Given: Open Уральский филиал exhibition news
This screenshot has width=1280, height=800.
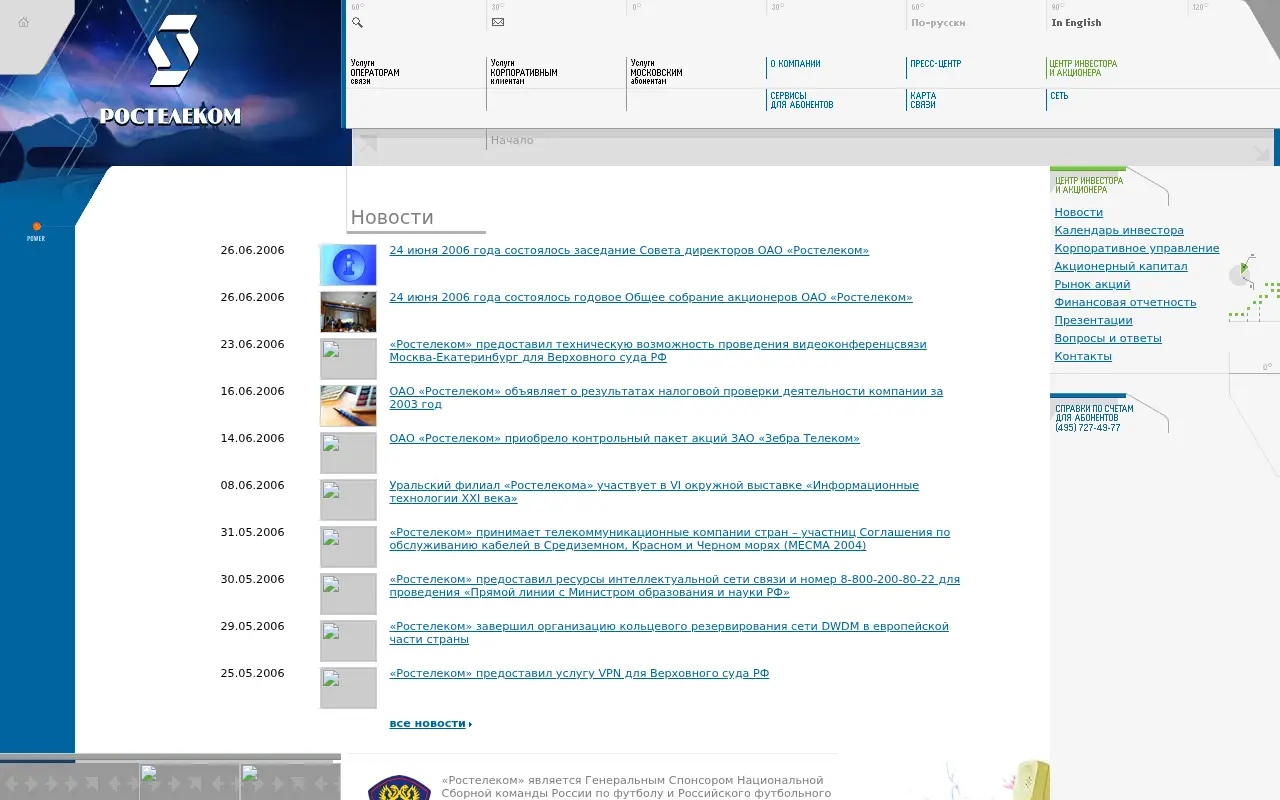Looking at the screenshot, I should coord(654,491).
